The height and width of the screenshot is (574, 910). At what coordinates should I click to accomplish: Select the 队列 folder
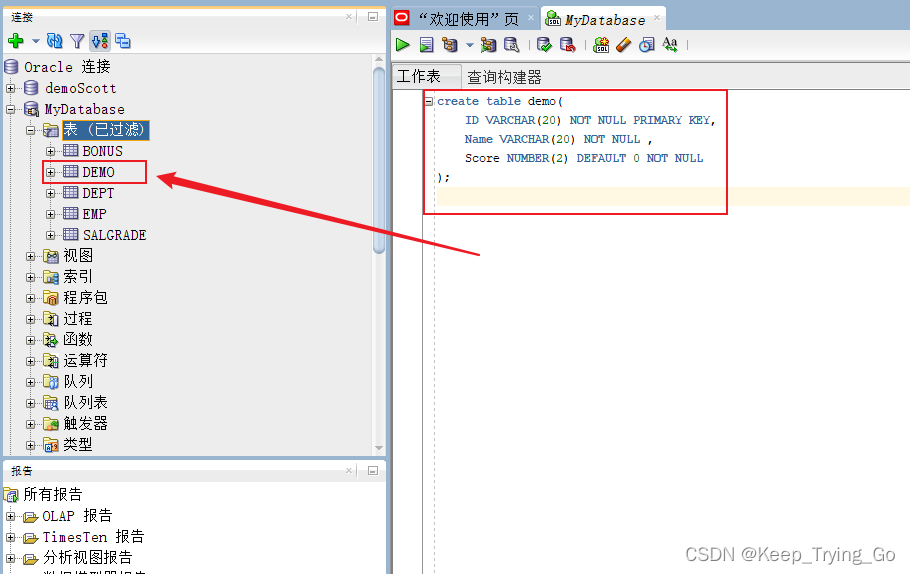pyautogui.click(x=78, y=382)
